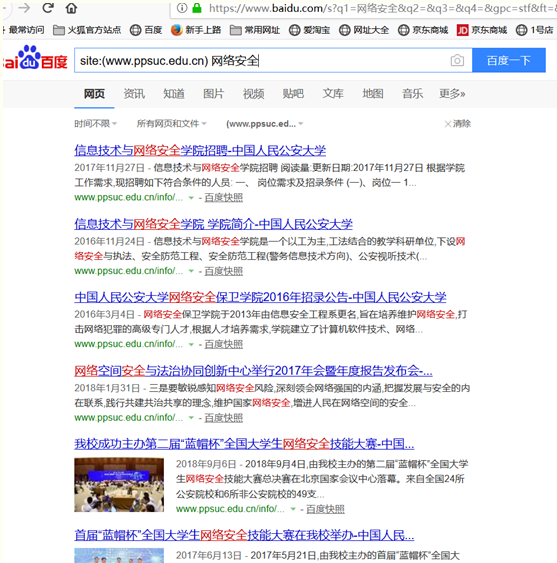This screenshot has height=563, width=557.
Task: Open result 信息技术与网络安全学院 学院简介
Action: pos(213,224)
